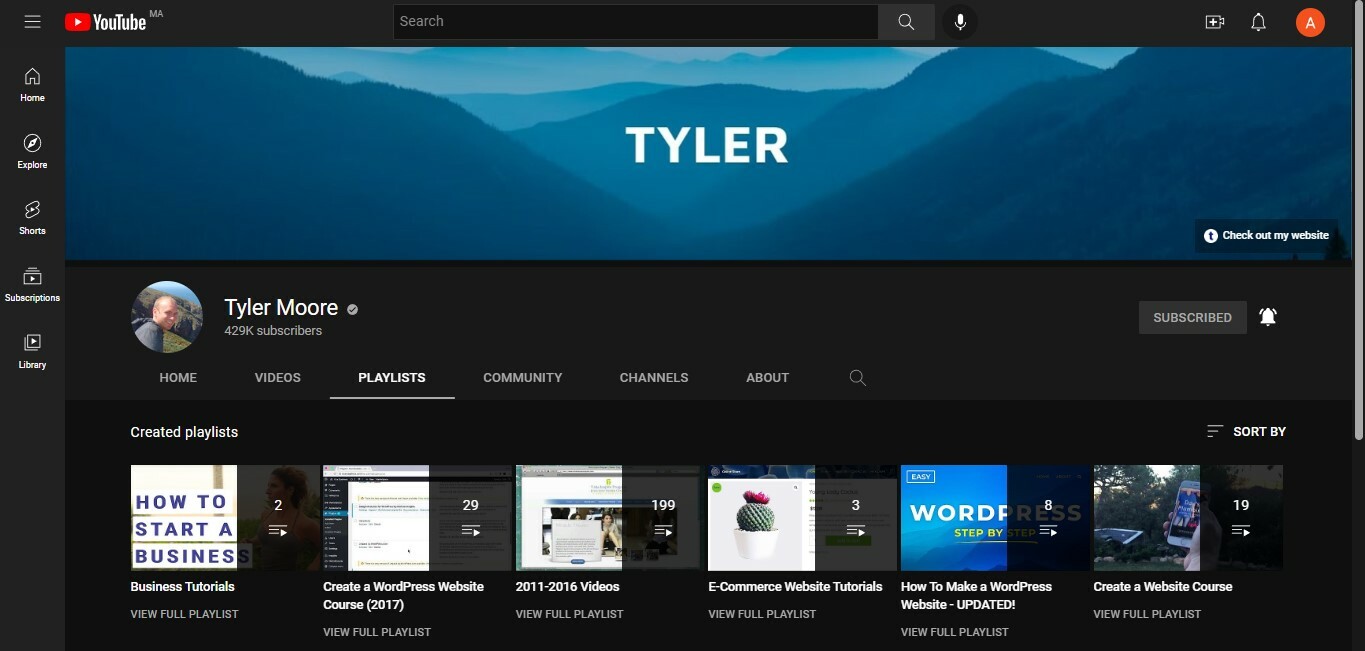Click the YouTube logo
This screenshot has height=651, width=1365.
pyautogui.click(x=106, y=22)
